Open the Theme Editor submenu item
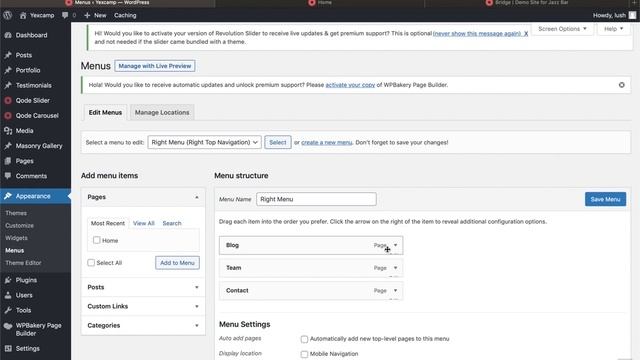640x360 pixels. point(23,263)
